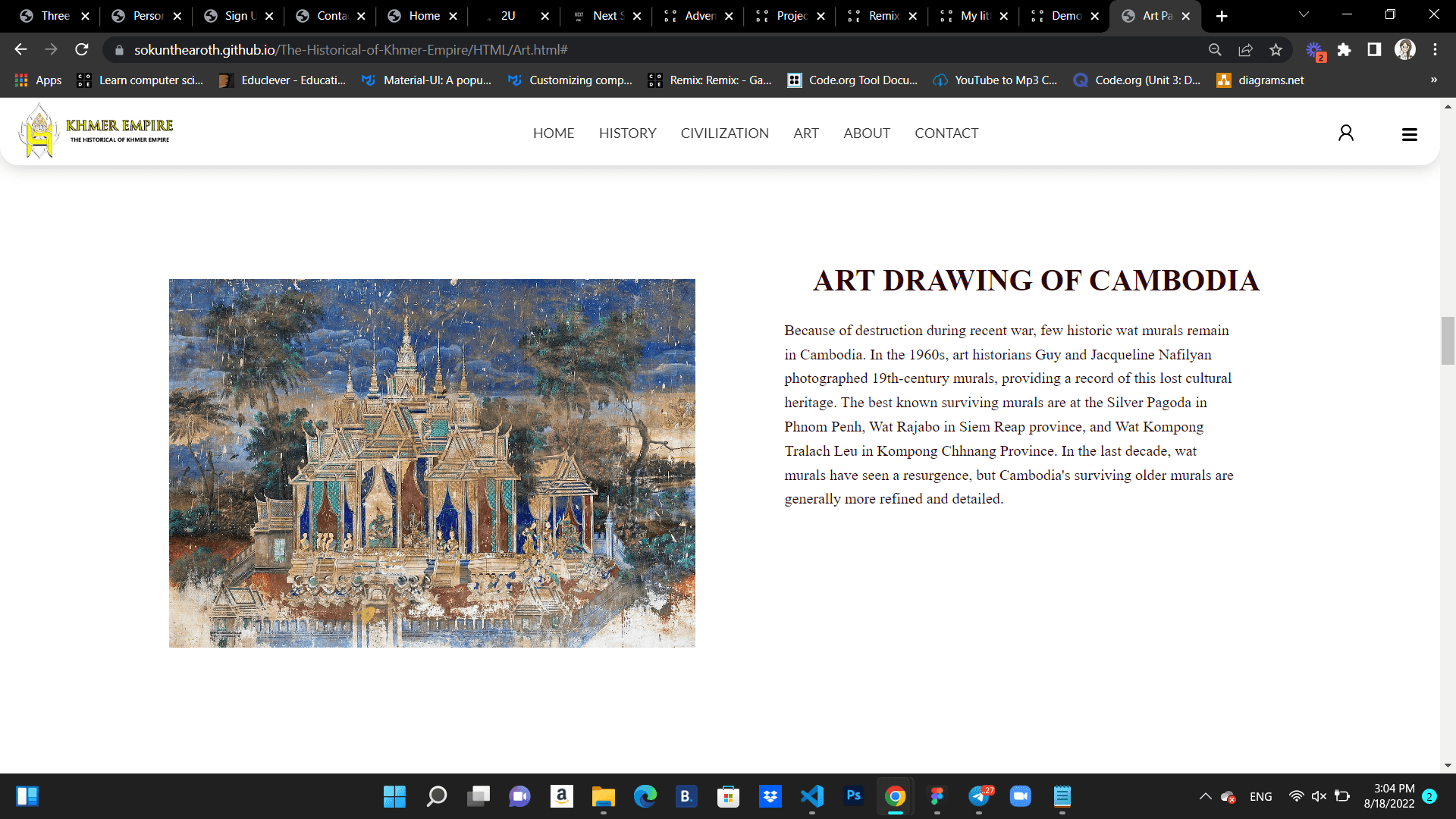Open Zoom from taskbar
Viewport: 1456px width, 819px height.
tap(1021, 796)
